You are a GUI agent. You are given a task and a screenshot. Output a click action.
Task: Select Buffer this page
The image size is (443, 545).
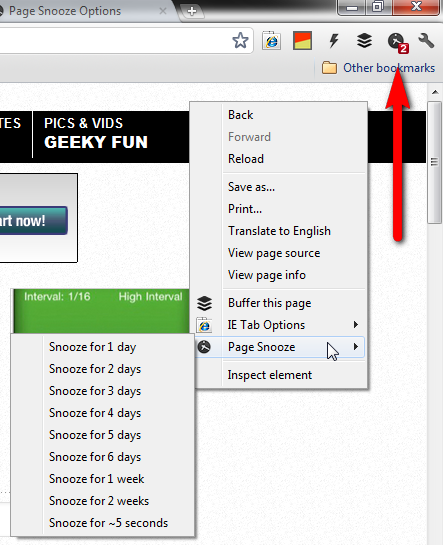coord(280,303)
